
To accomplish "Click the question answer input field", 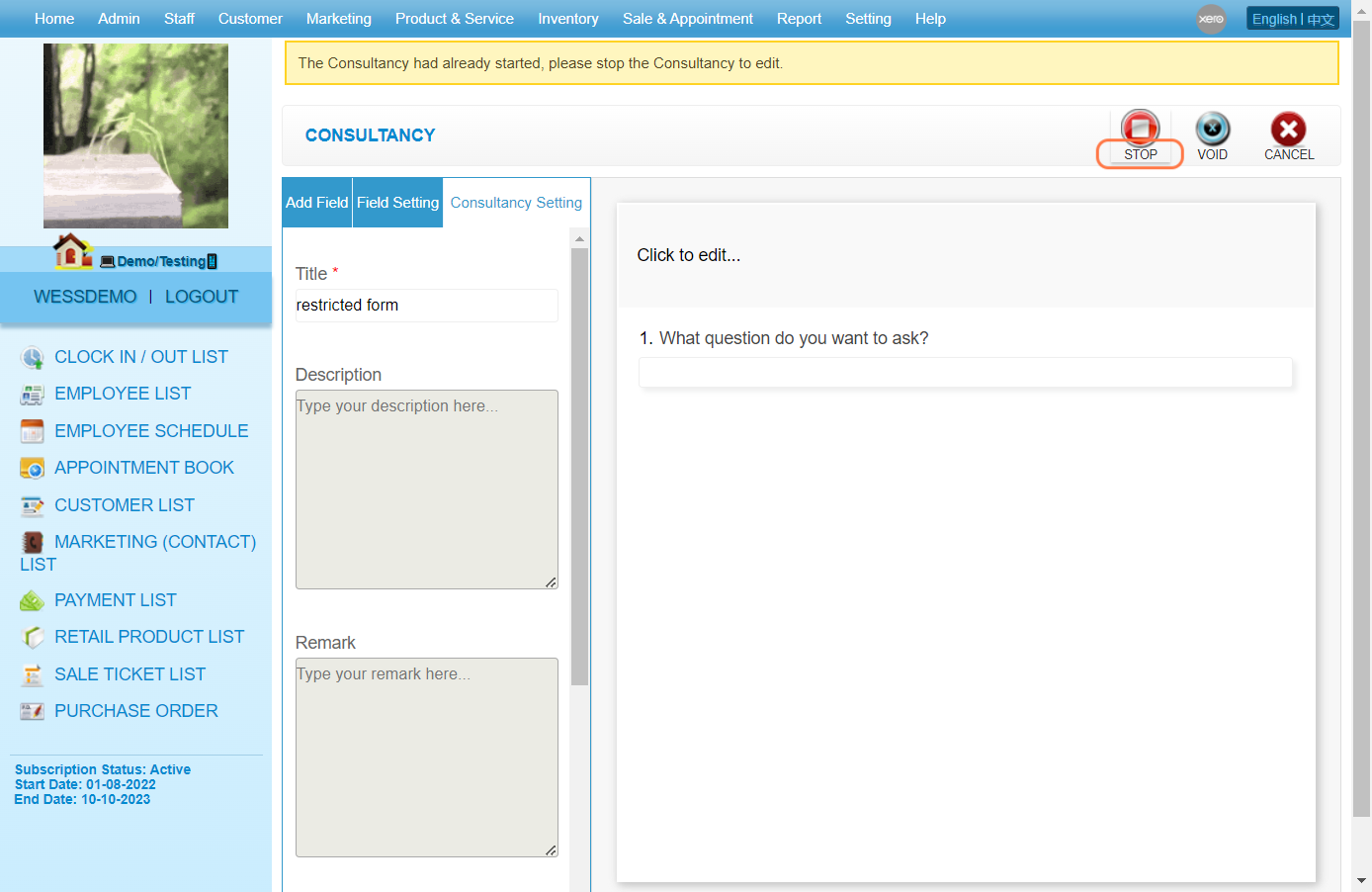I will pyautogui.click(x=966, y=372).
